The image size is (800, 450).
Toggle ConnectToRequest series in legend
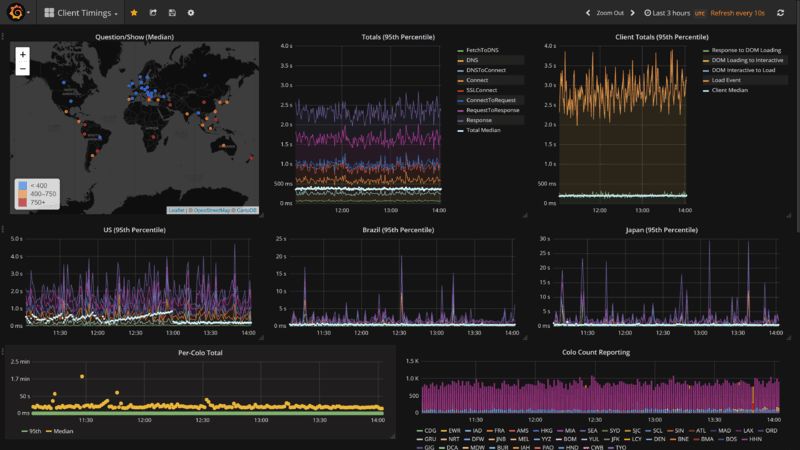(491, 100)
